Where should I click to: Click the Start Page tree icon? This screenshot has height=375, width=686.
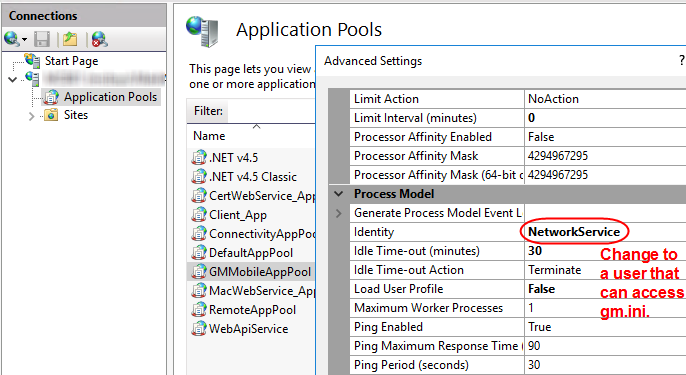point(32,60)
